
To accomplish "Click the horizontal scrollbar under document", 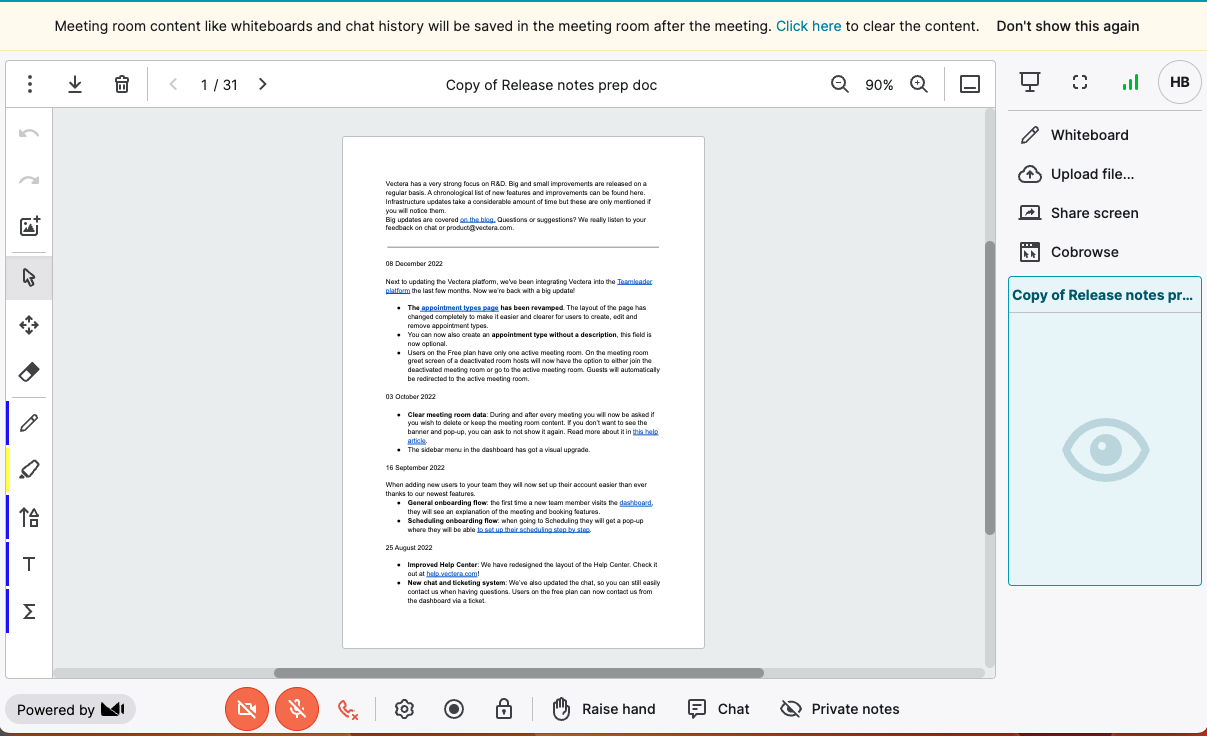I will coord(518,673).
